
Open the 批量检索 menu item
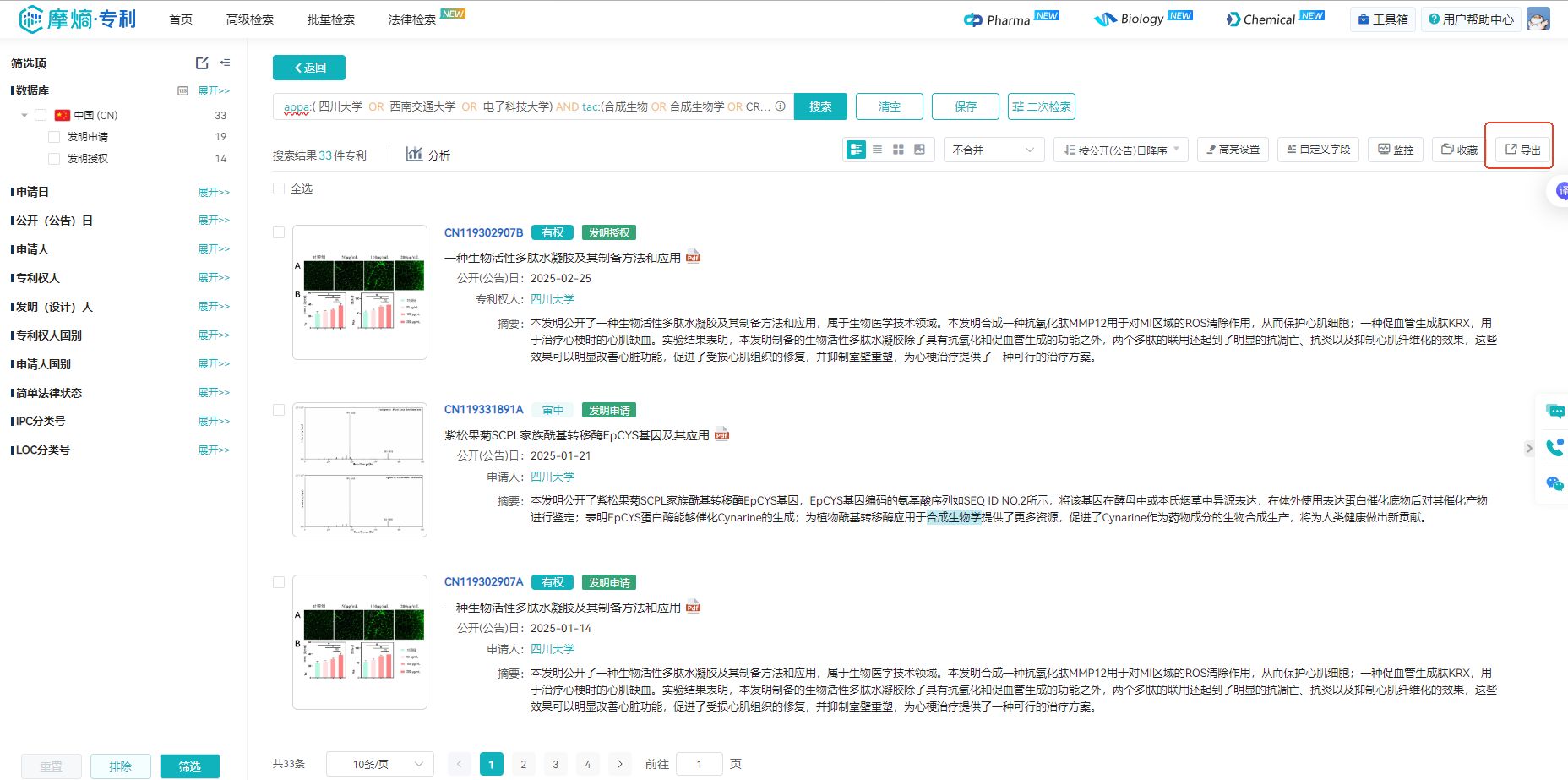(x=330, y=19)
